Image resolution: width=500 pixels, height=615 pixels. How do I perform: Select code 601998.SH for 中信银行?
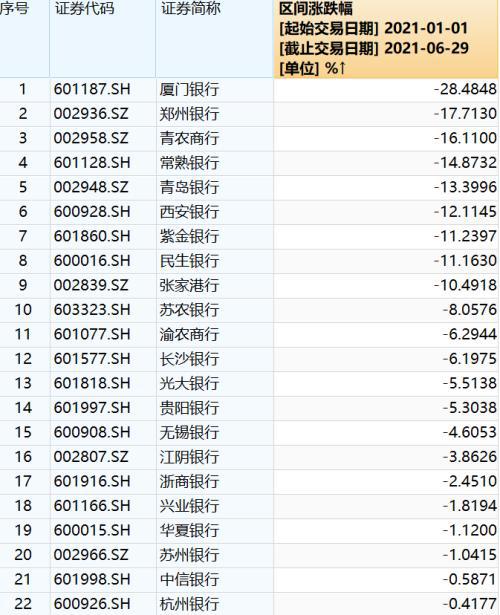(x=92, y=579)
